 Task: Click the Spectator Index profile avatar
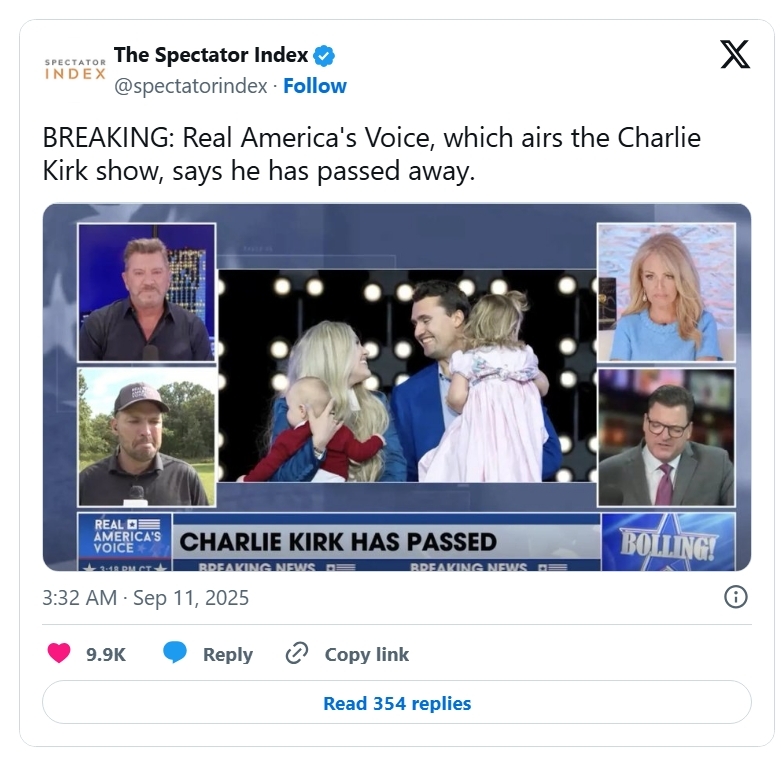75,69
